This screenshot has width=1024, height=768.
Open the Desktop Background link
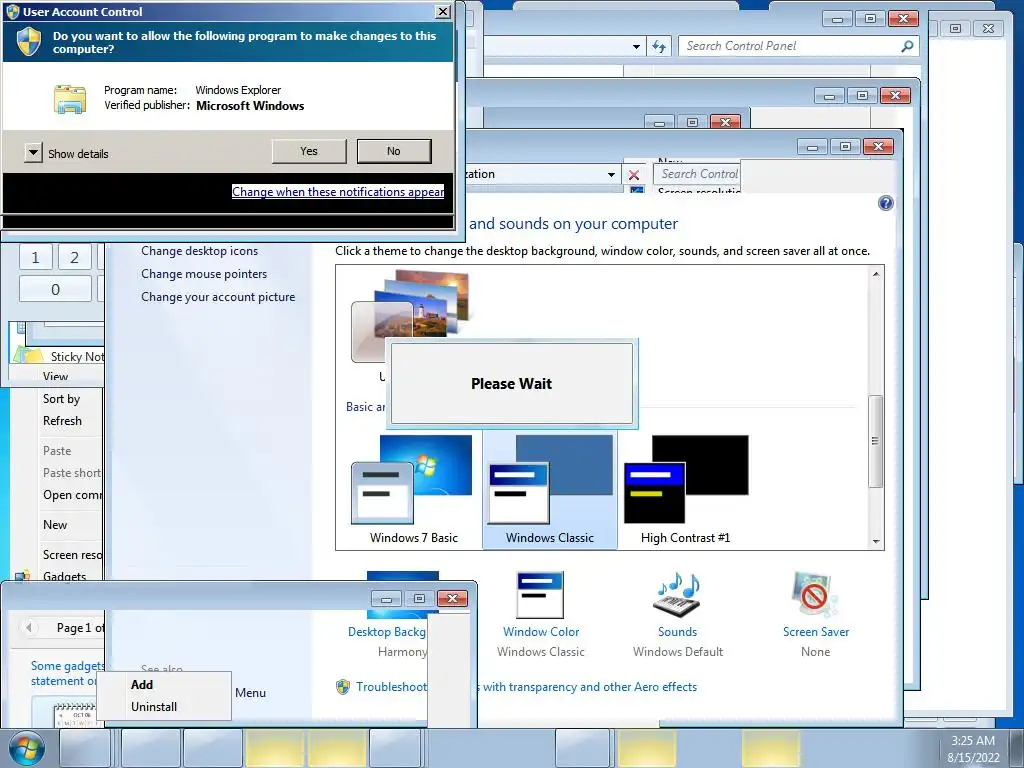(387, 632)
